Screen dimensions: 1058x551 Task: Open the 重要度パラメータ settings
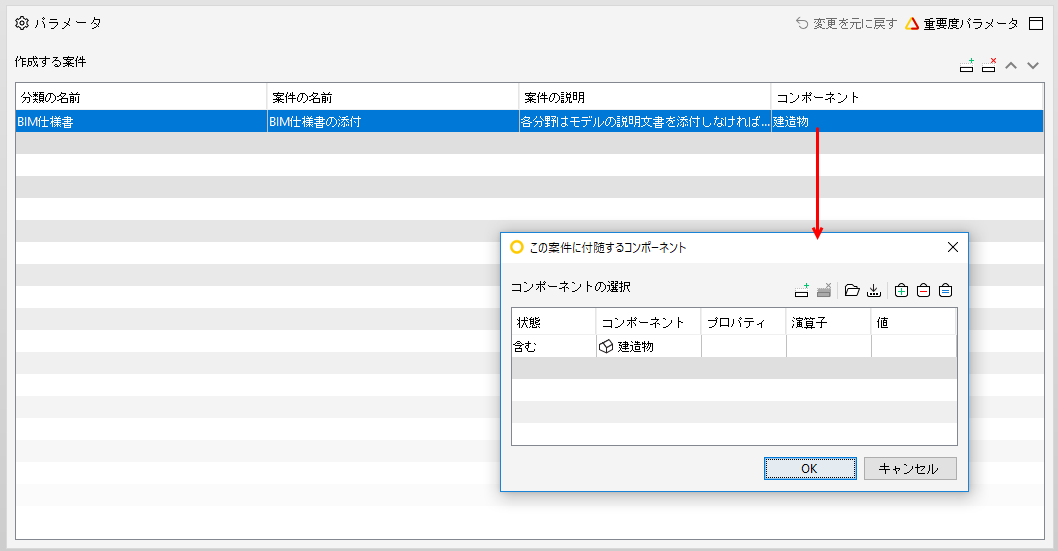[x=962, y=24]
